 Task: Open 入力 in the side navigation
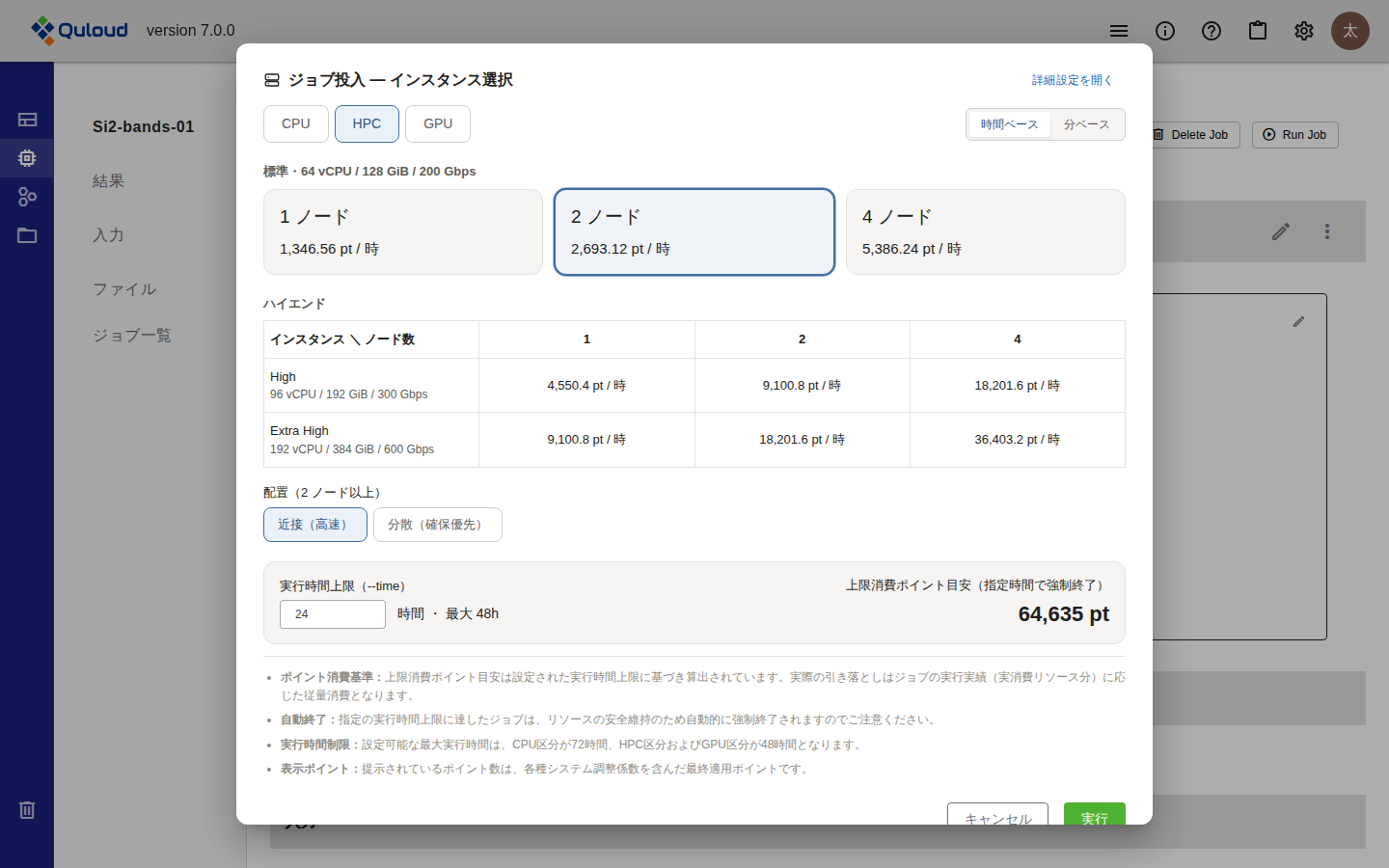tap(108, 235)
